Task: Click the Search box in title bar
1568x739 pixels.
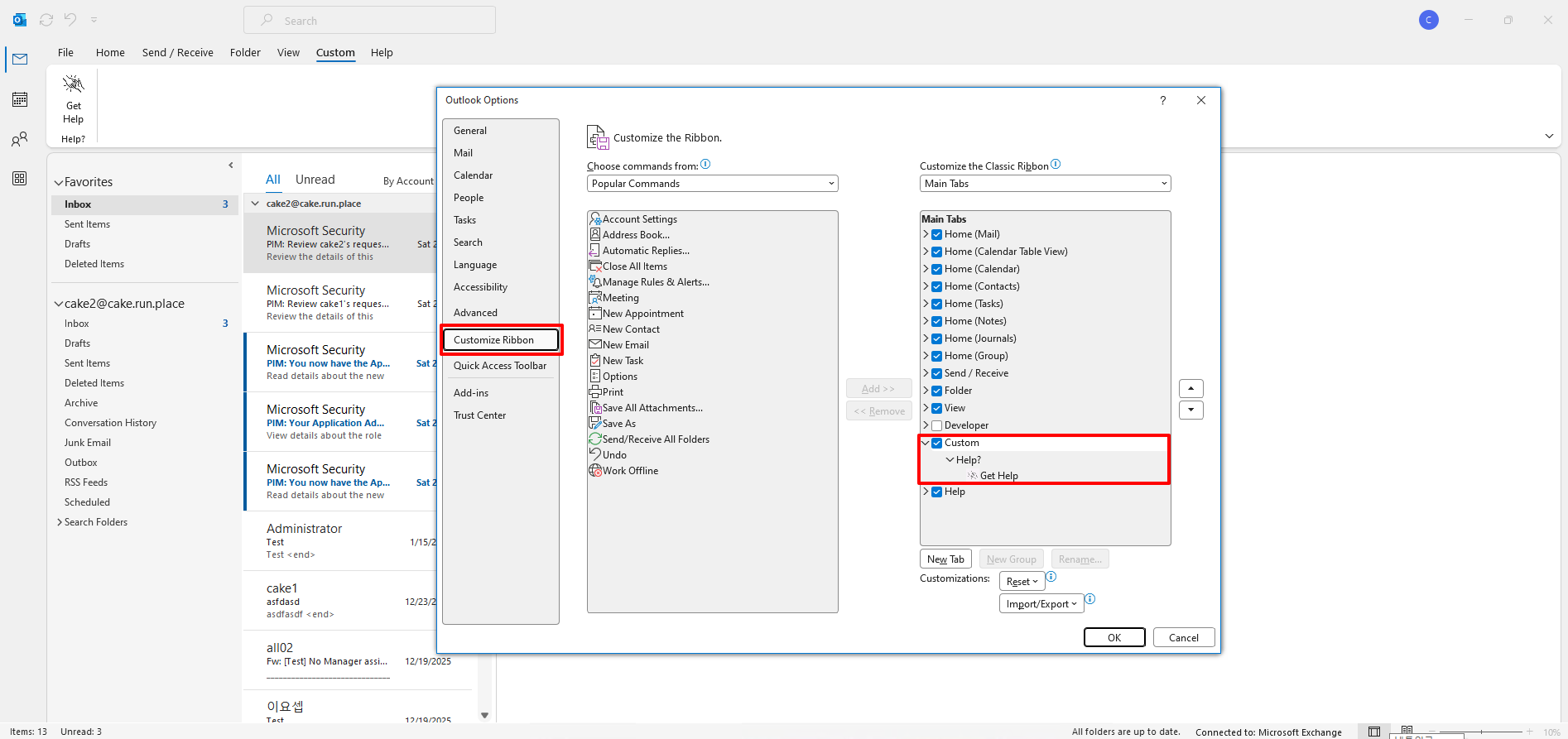Action: (x=369, y=20)
